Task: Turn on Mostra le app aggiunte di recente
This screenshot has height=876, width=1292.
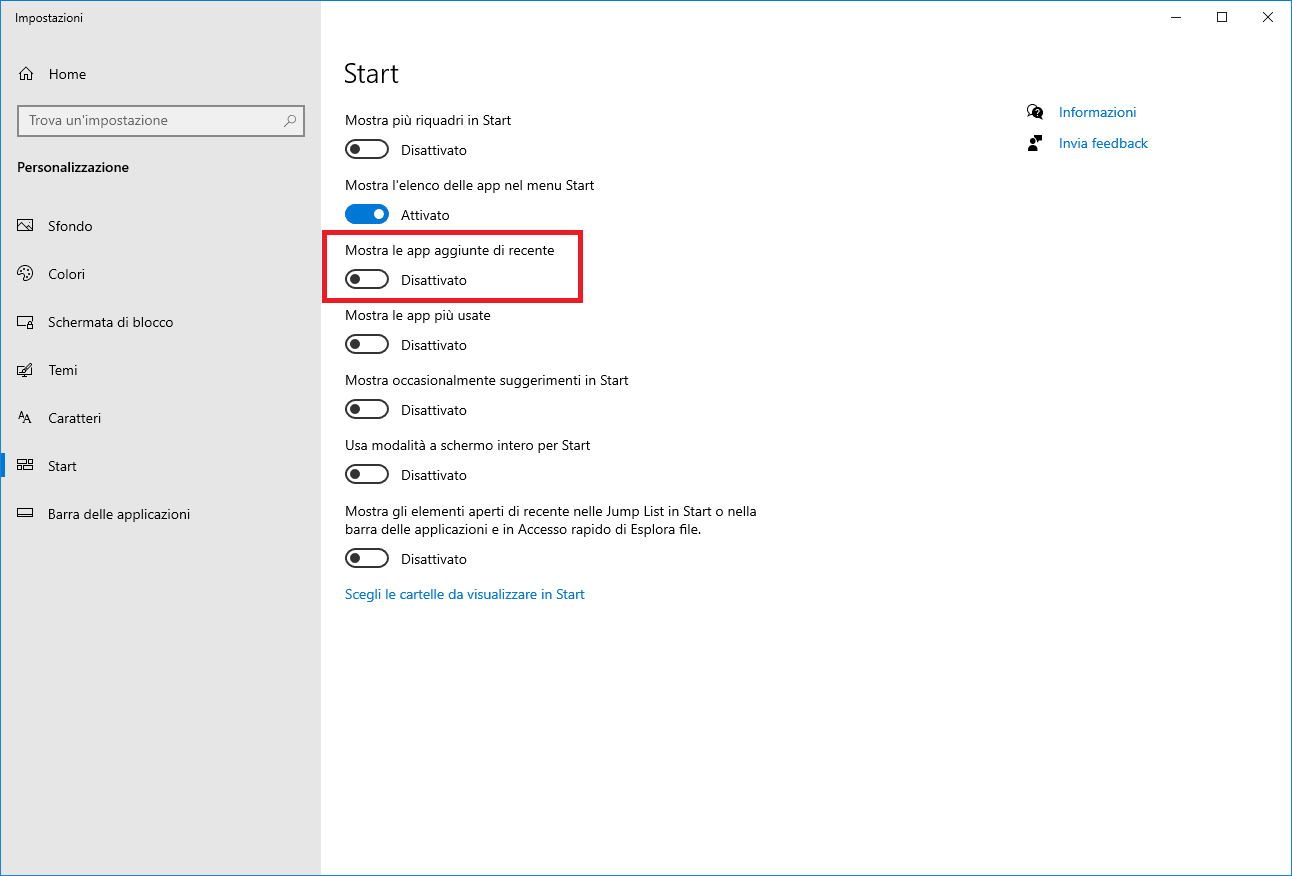Action: (366, 280)
